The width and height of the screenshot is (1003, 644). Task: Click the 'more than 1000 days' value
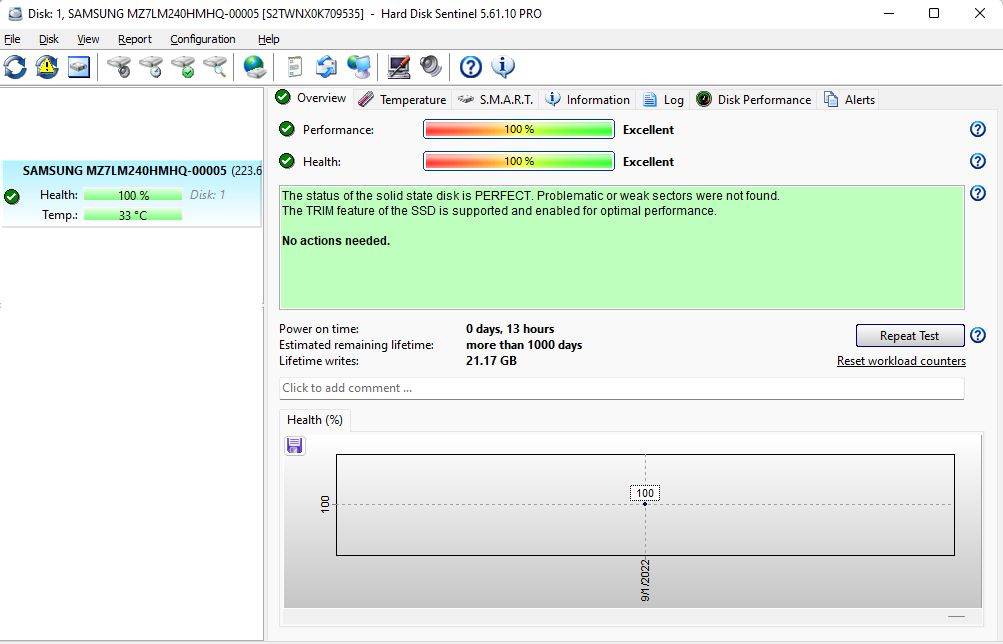point(524,345)
